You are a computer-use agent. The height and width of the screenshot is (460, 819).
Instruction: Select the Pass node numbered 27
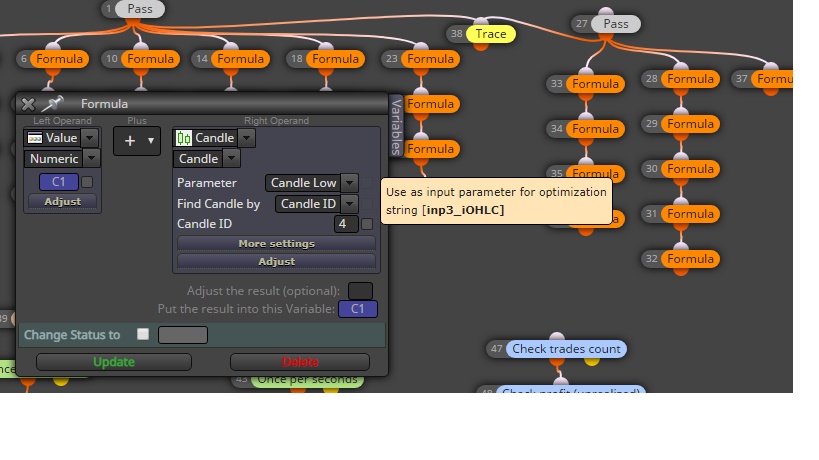(616, 23)
